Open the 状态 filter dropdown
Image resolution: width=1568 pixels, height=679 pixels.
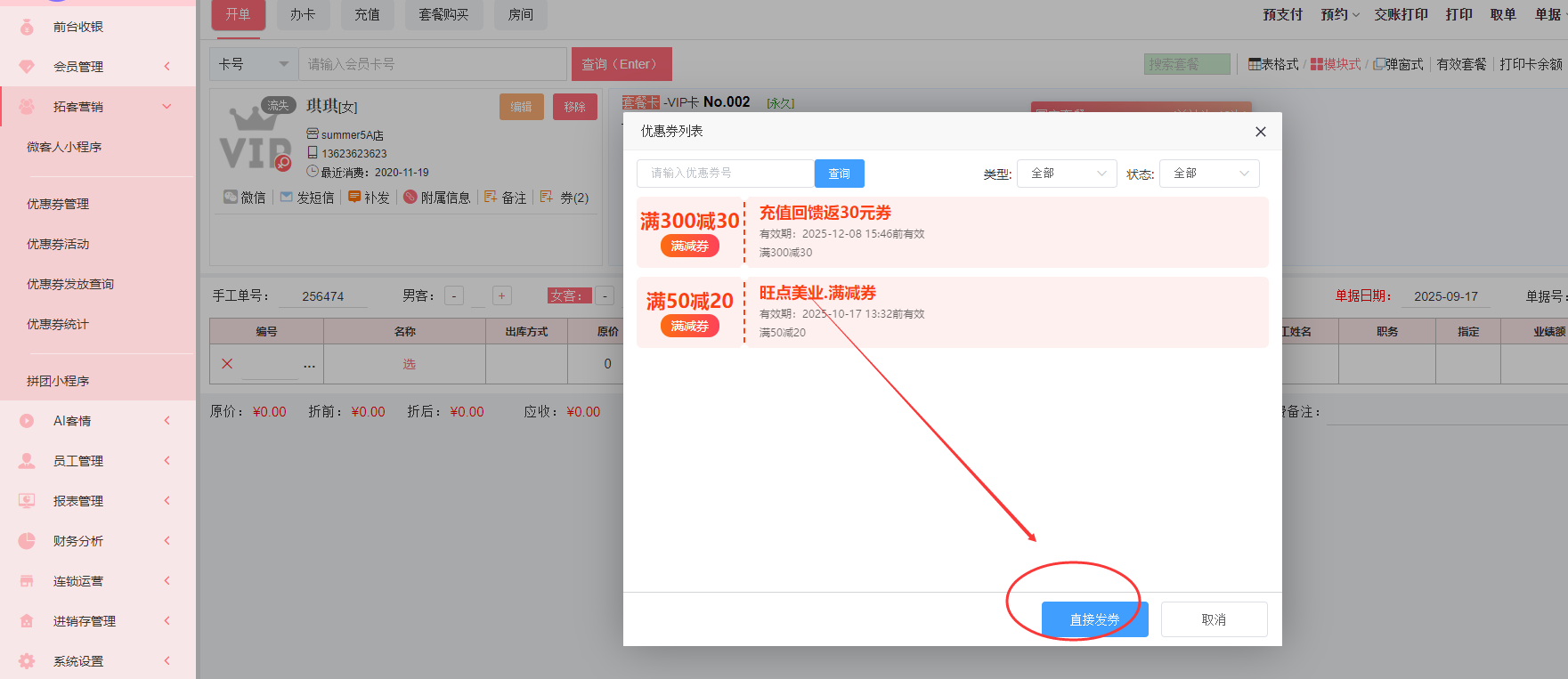[x=1209, y=174]
